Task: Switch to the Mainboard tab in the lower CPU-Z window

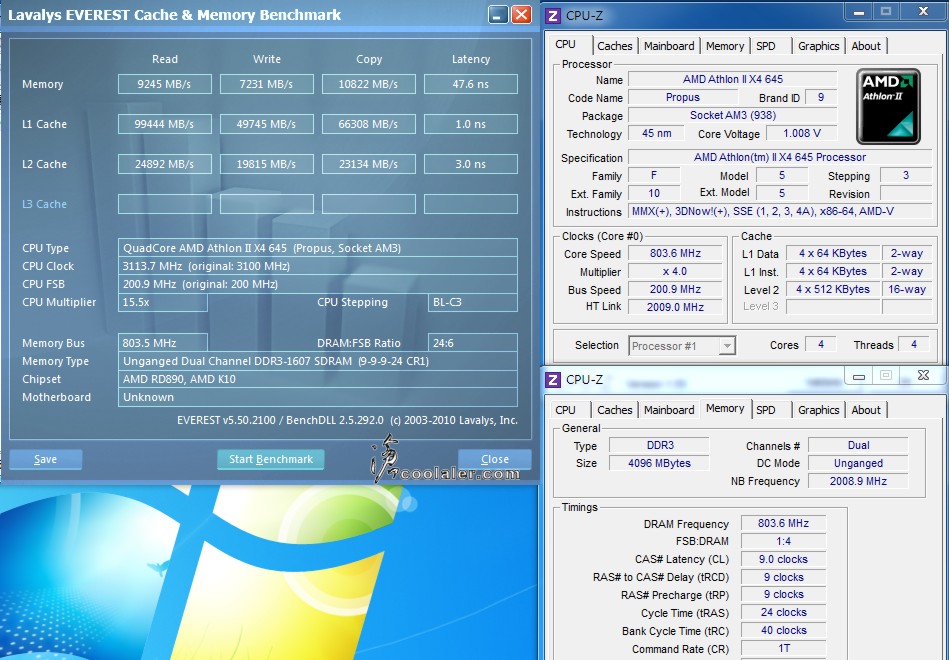Action: click(x=669, y=410)
